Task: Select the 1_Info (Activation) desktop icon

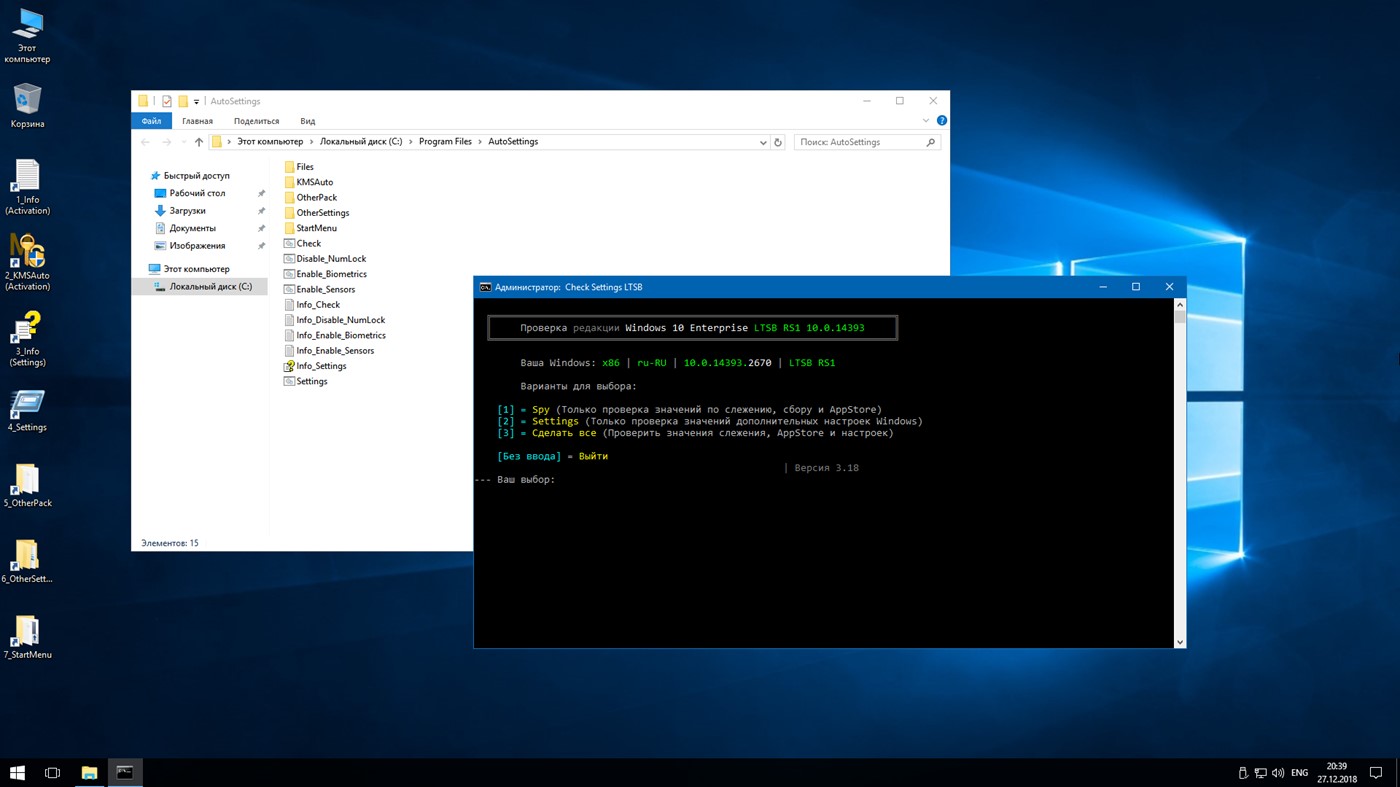Action: [x=27, y=188]
